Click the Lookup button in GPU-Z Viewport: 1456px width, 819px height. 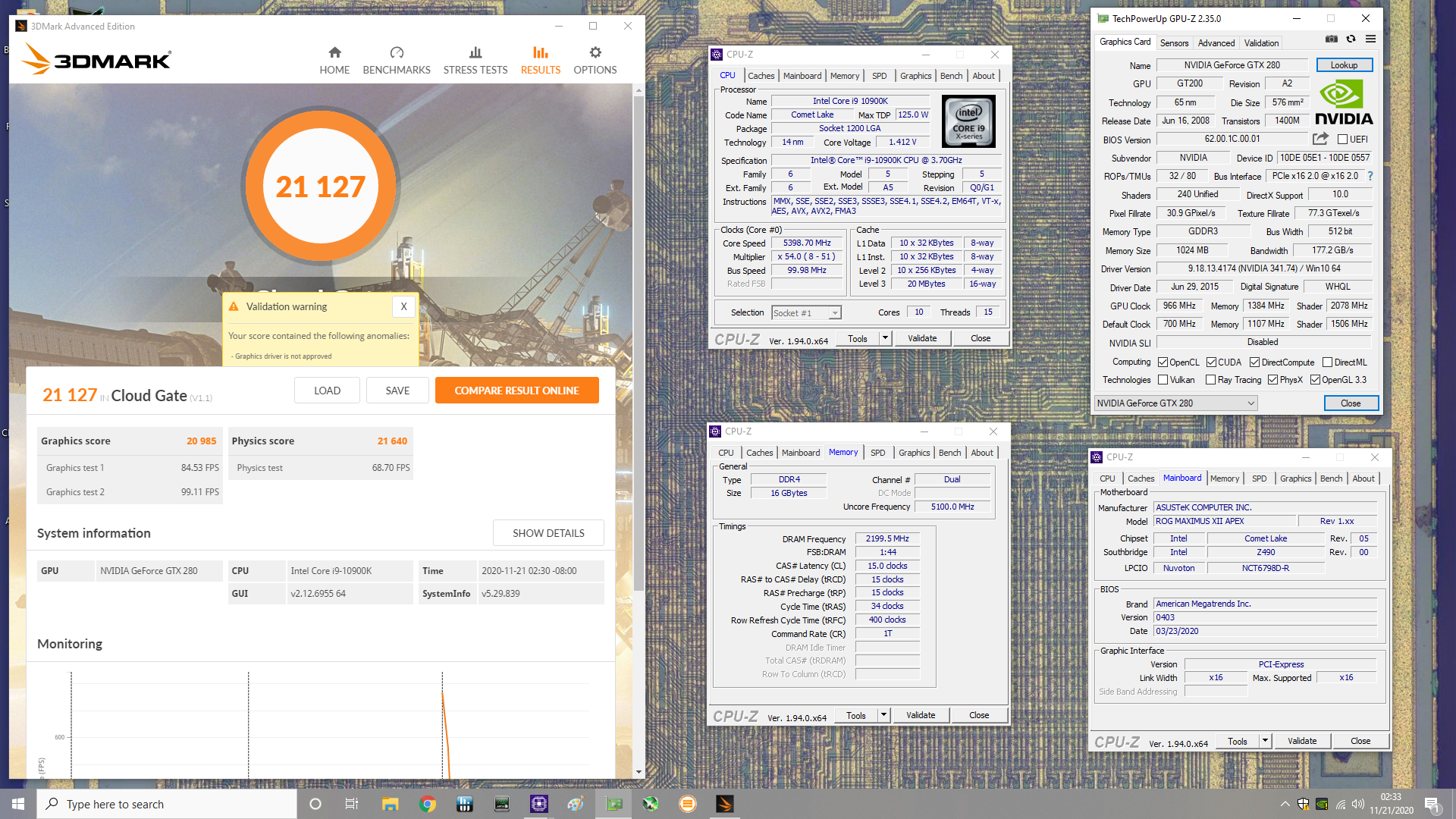click(x=1344, y=65)
